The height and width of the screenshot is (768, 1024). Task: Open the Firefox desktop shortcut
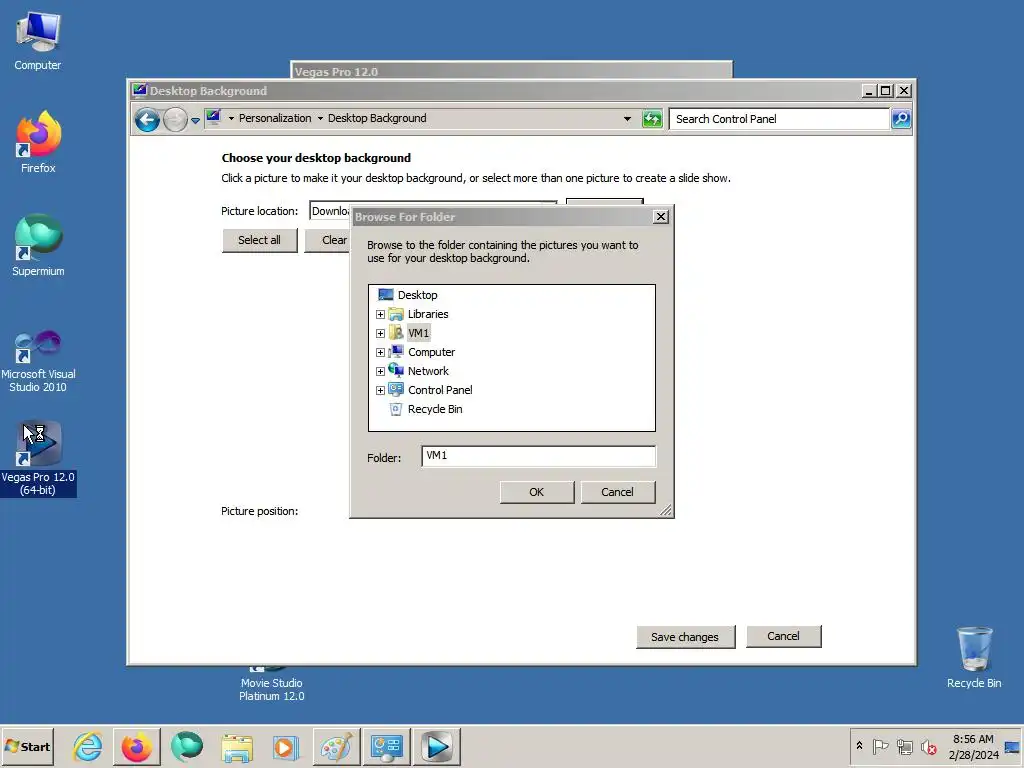pyautogui.click(x=38, y=142)
